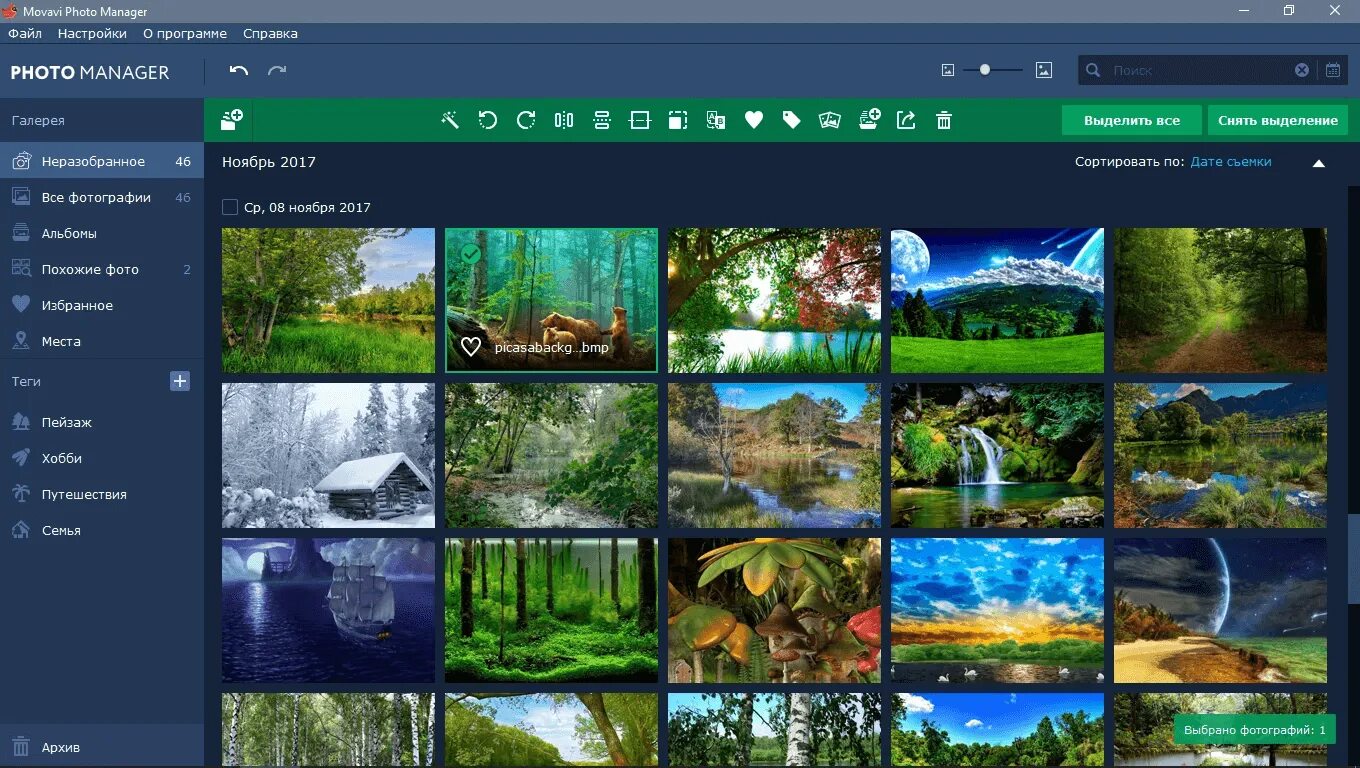
Task: Toggle ascending sort order arrow
Action: tap(1318, 163)
